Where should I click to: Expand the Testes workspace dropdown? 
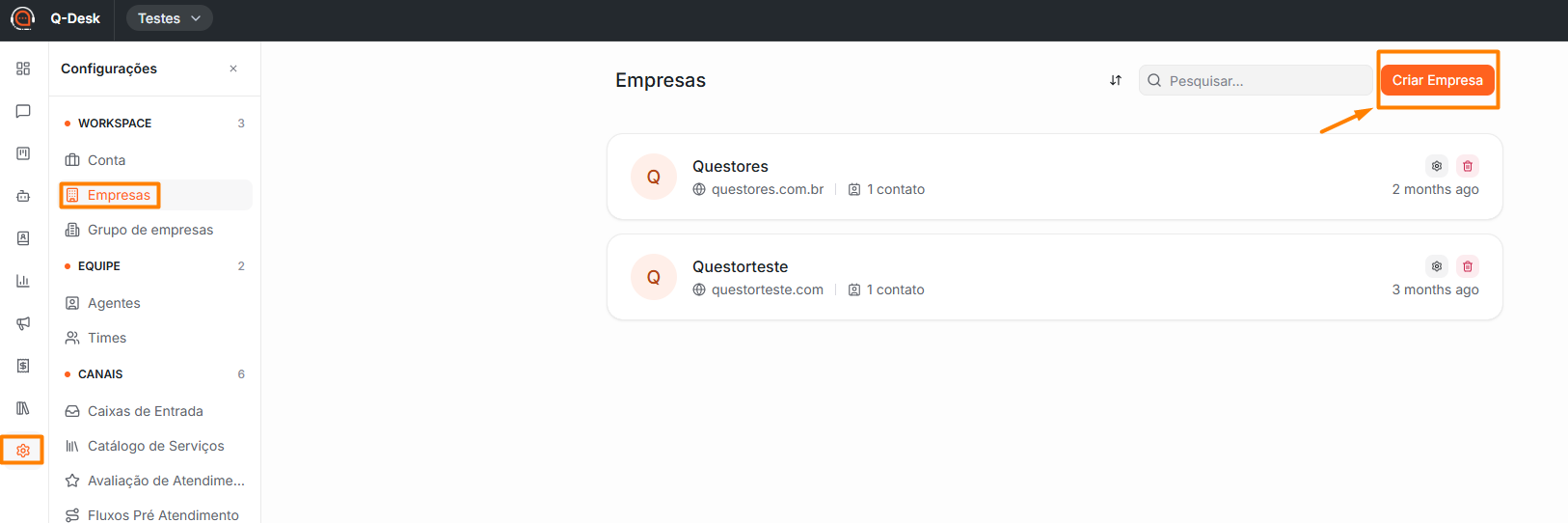pyautogui.click(x=170, y=18)
